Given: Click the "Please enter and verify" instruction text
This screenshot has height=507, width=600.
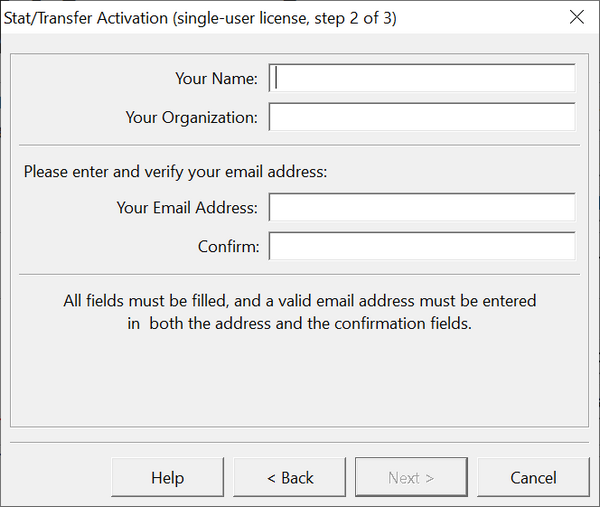Looking at the screenshot, I should (x=175, y=171).
